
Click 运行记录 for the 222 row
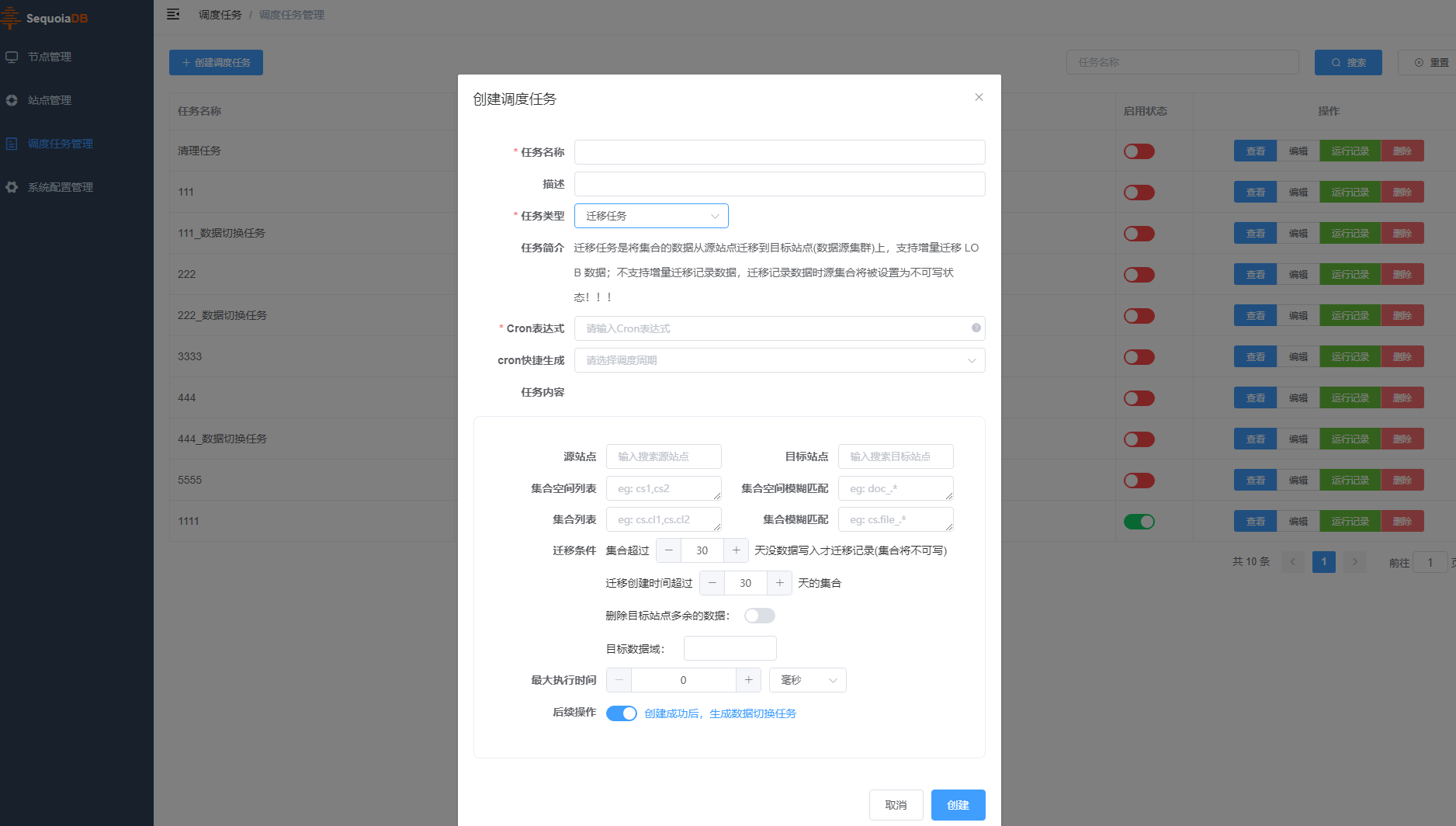coord(1350,275)
